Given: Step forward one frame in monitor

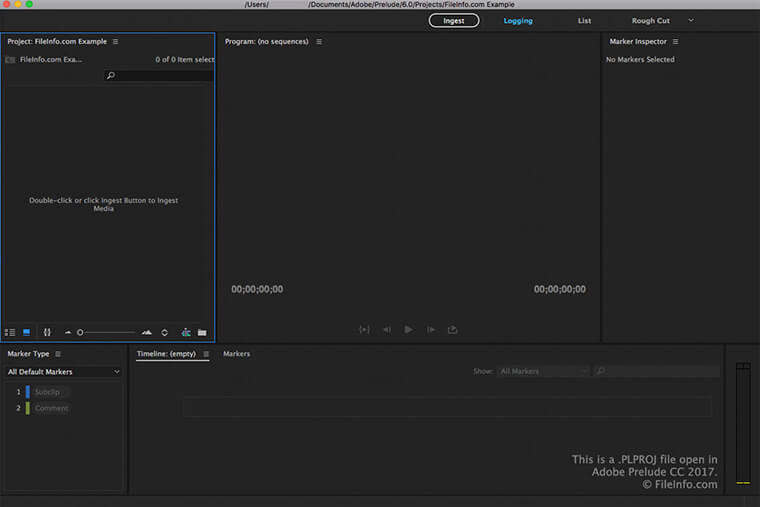Looking at the screenshot, I should (x=430, y=329).
